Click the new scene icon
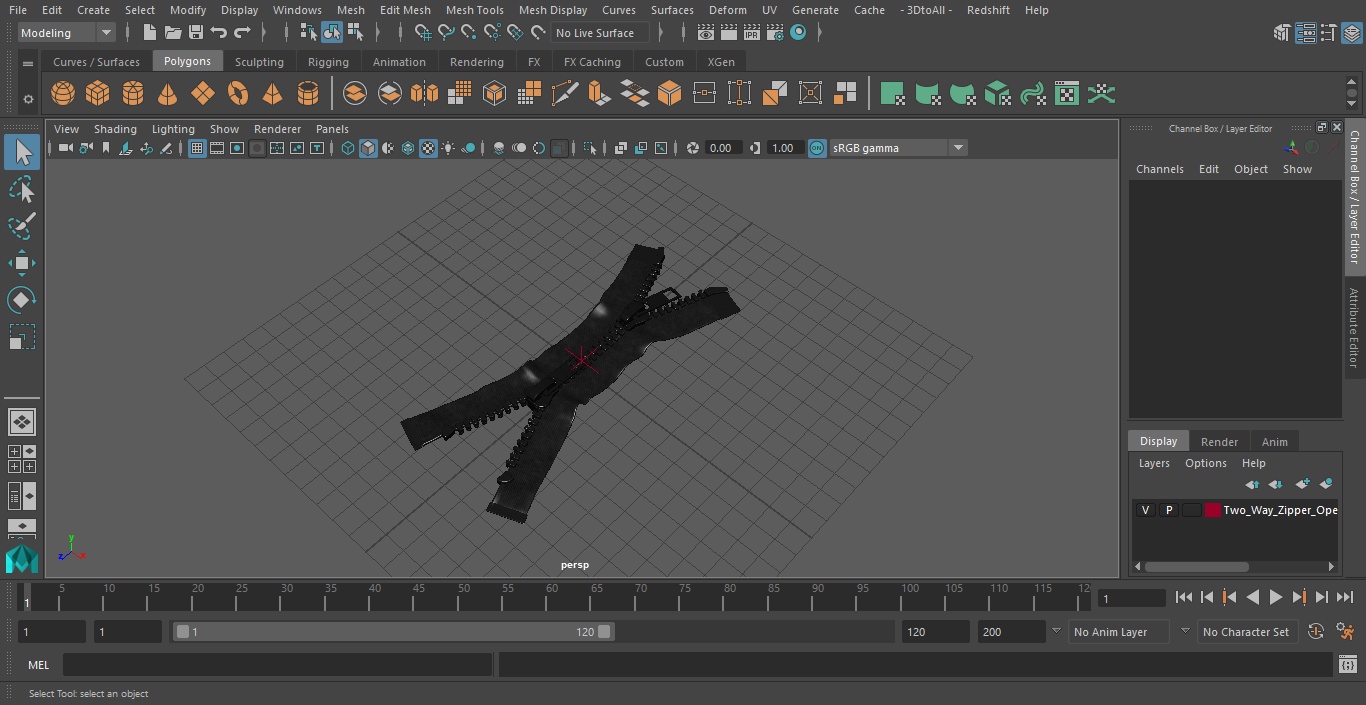 (149, 33)
